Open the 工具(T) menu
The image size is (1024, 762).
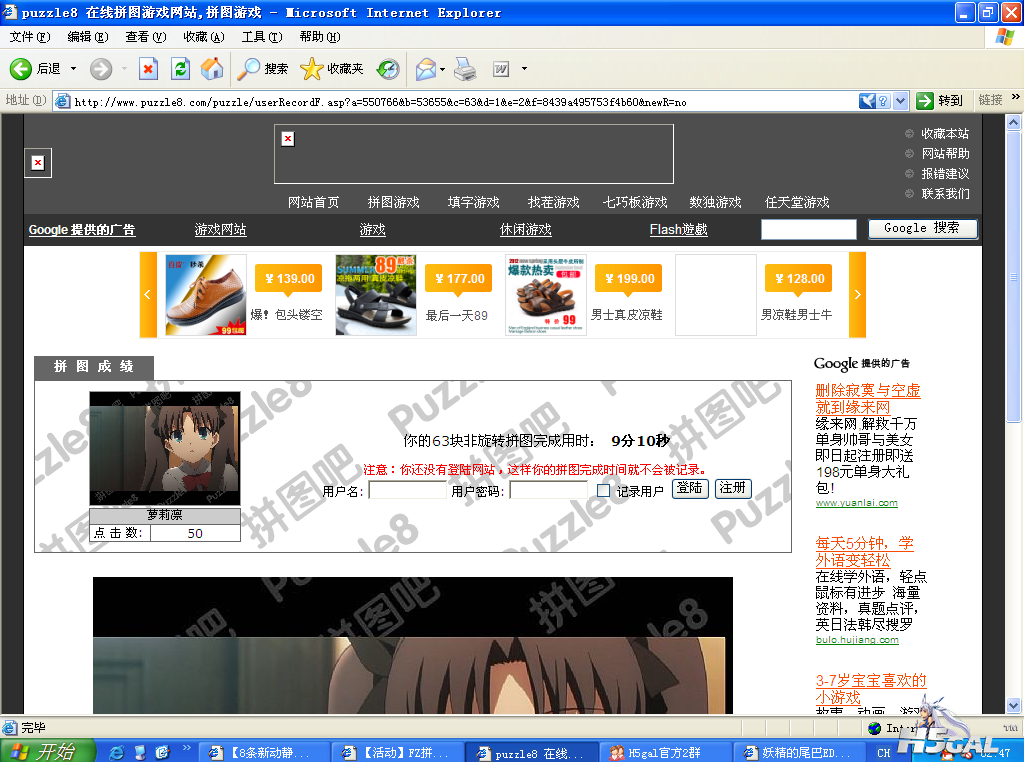point(261,37)
